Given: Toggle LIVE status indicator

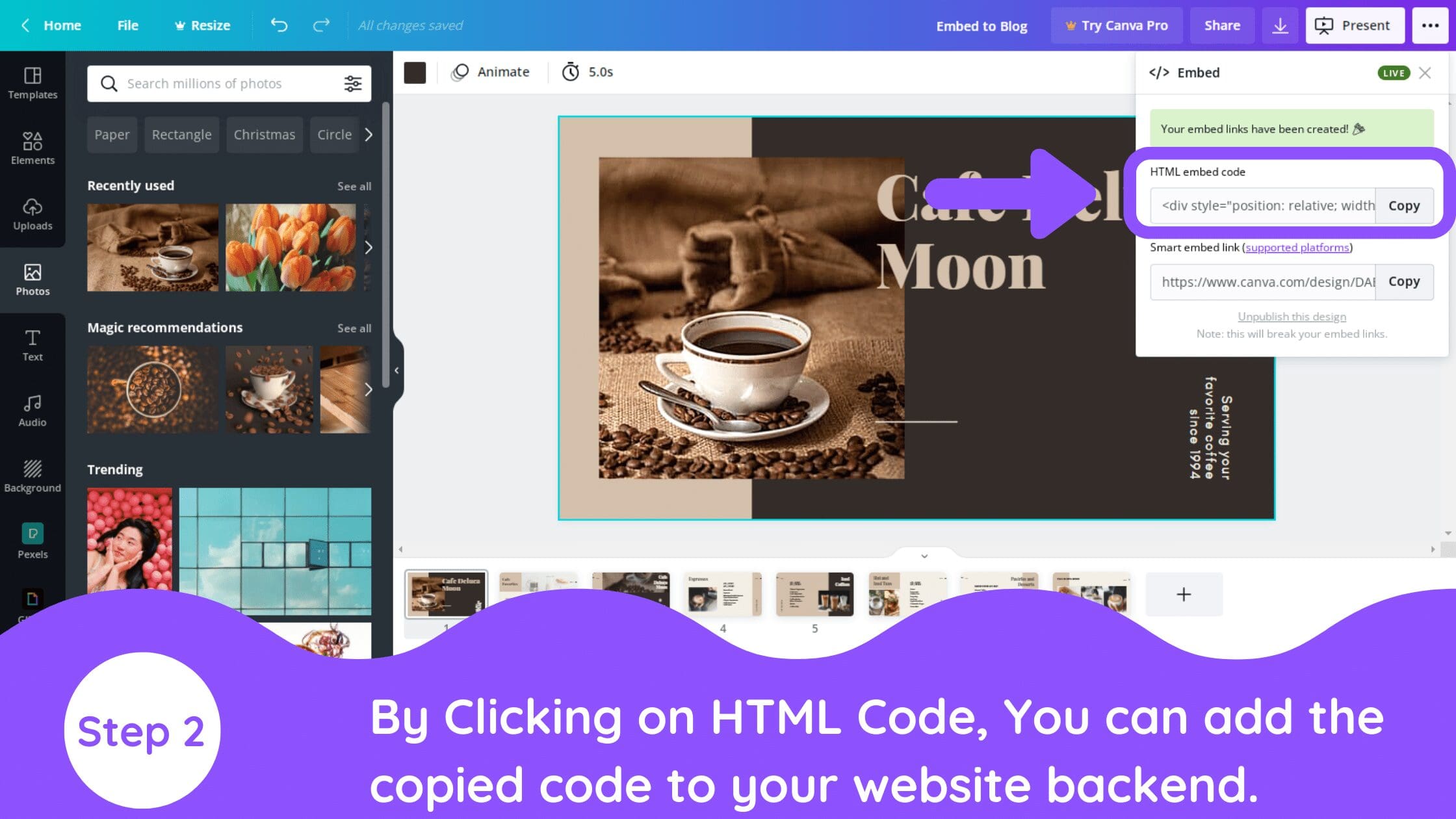Looking at the screenshot, I should click(x=1394, y=71).
